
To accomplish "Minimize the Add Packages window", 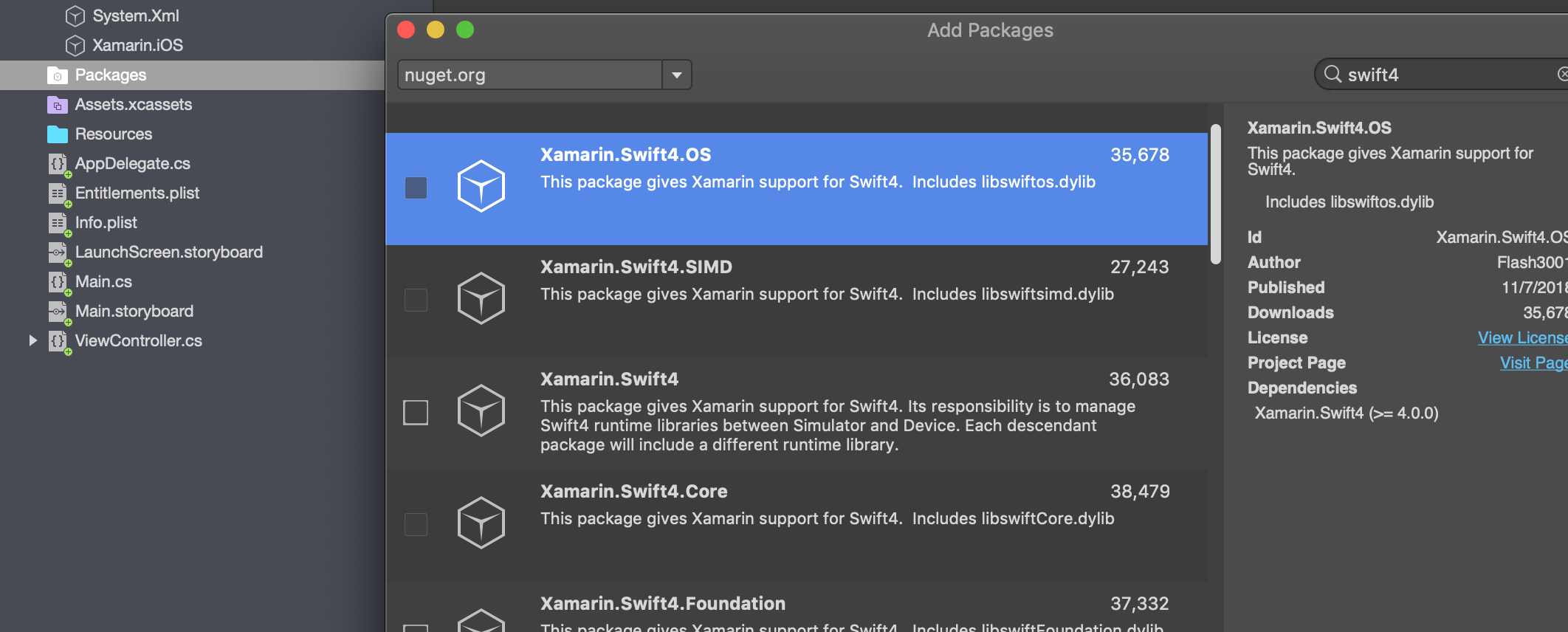I will (436, 30).
